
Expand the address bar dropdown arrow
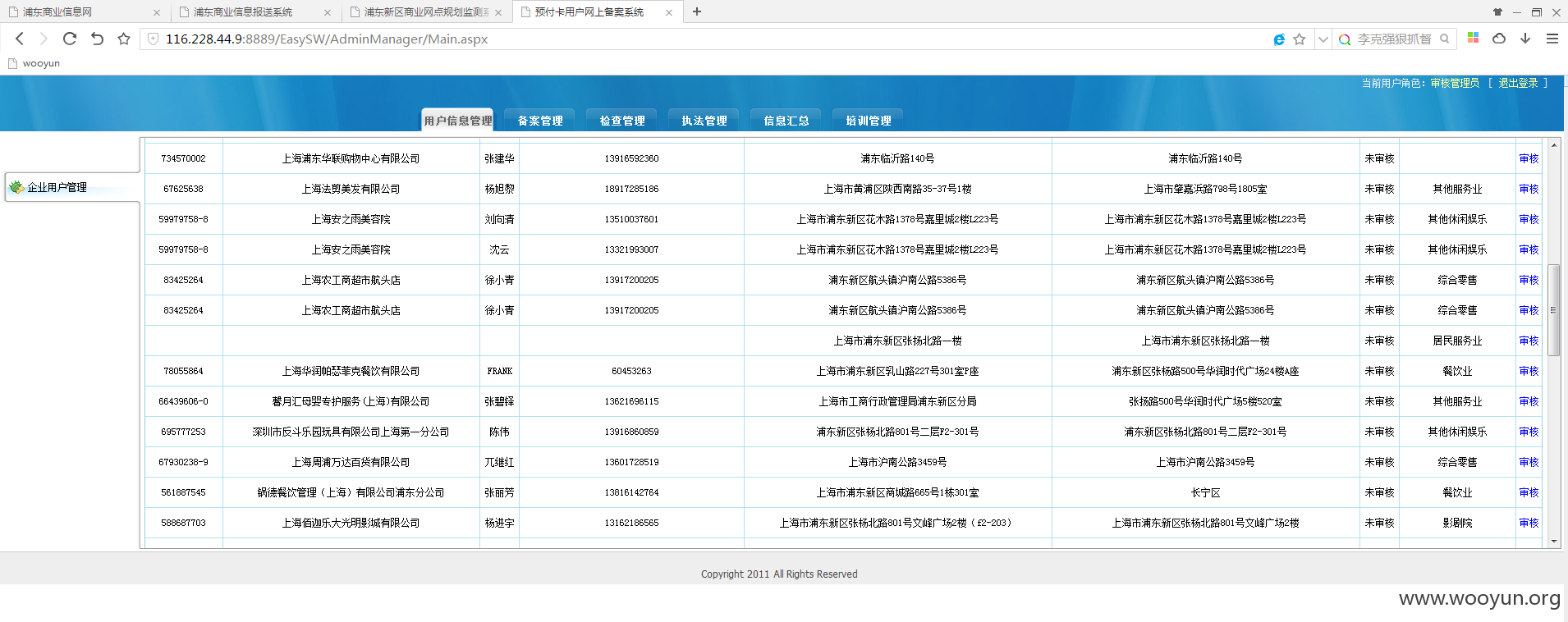pyautogui.click(x=1323, y=39)
